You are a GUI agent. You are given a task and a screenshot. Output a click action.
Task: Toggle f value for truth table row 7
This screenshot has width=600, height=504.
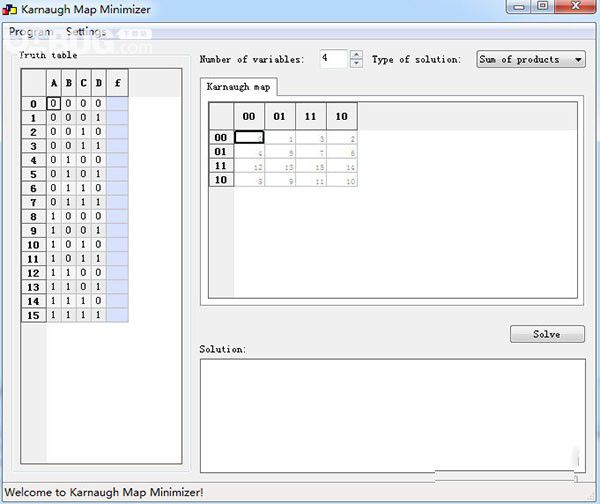pyautogui.click(x=117, y=202)
